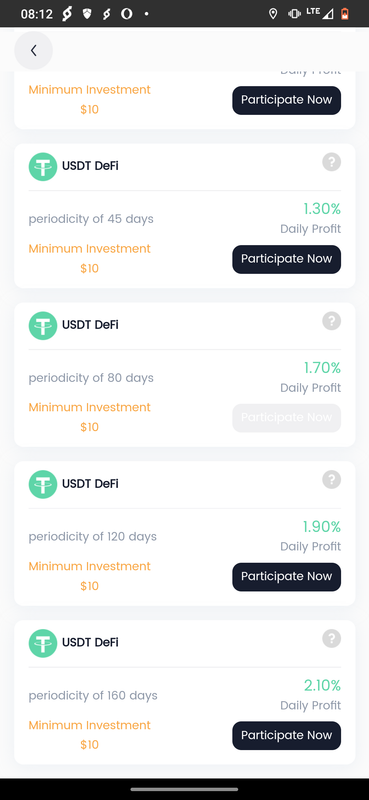Open help icon on 120 days plan
369x800 pixels.
(x=331, y=480)
